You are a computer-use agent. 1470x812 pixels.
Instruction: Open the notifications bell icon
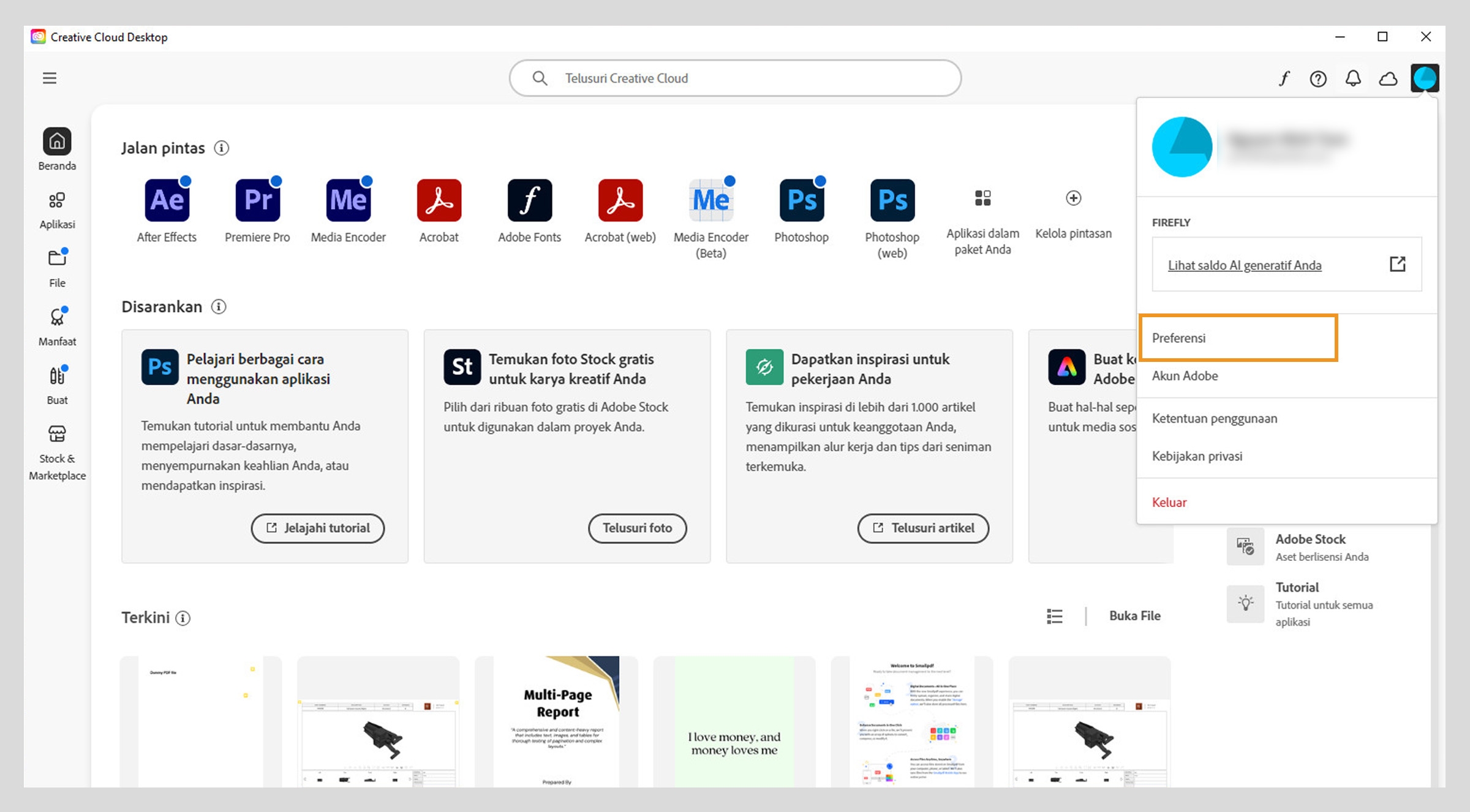(1353, 78)
